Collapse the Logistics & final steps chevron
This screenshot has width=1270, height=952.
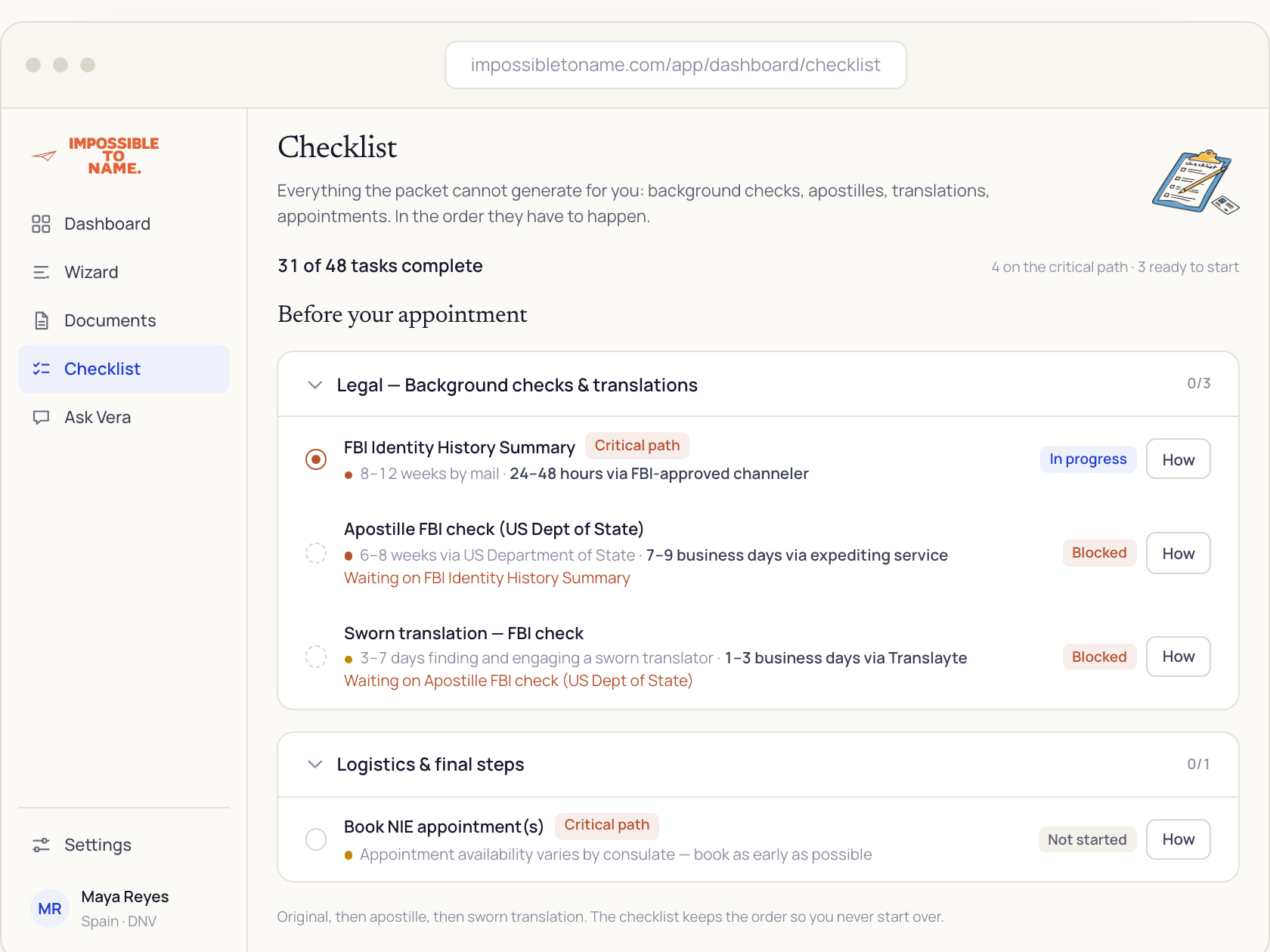coord(315,765)
